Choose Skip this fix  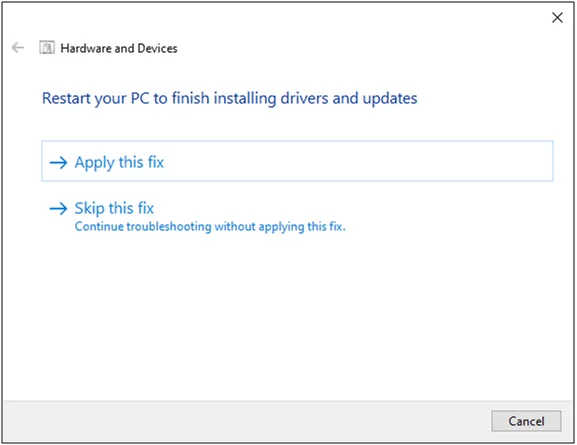click(114, 208)
